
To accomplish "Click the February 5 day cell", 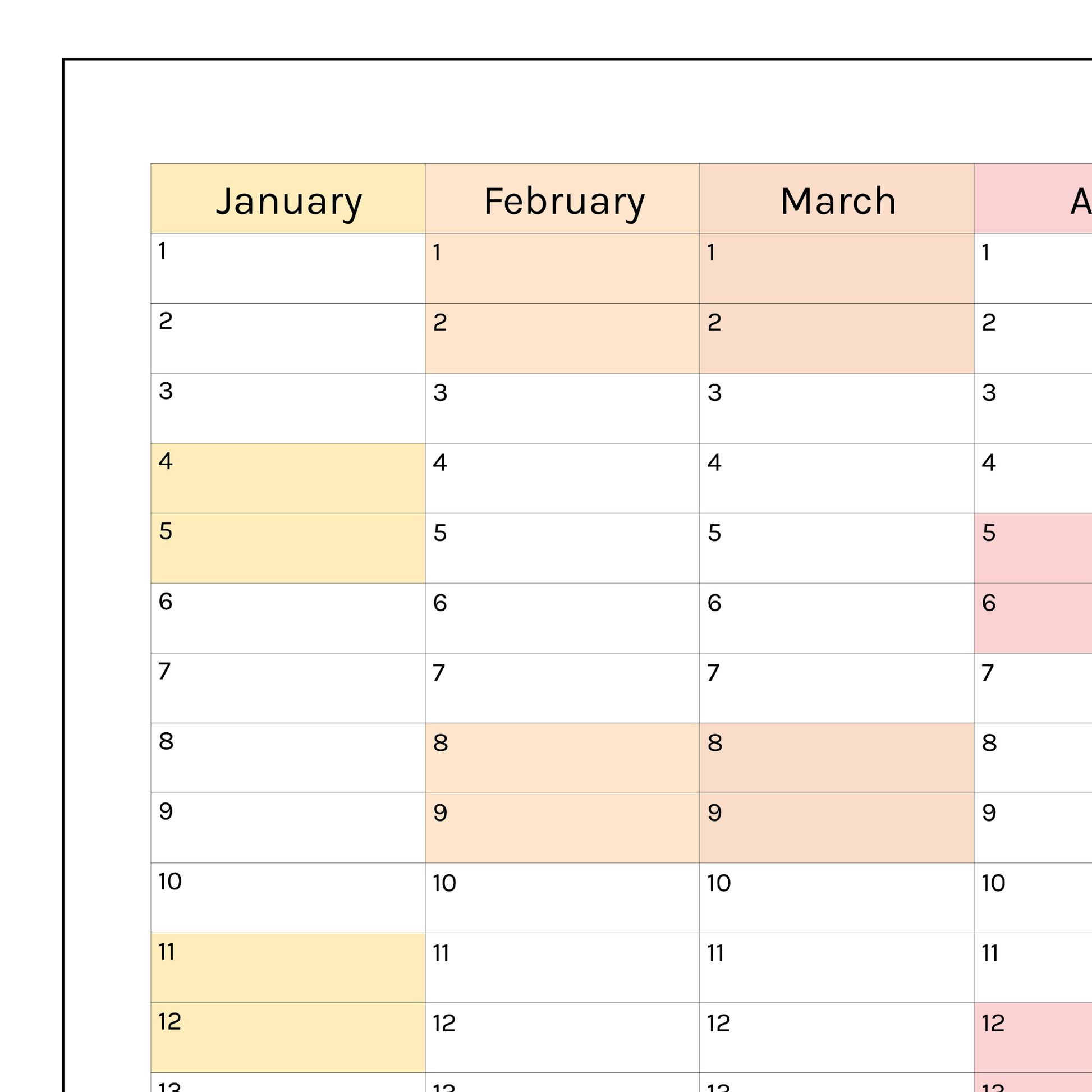I will pyautogui.click(x=562, y=548).
